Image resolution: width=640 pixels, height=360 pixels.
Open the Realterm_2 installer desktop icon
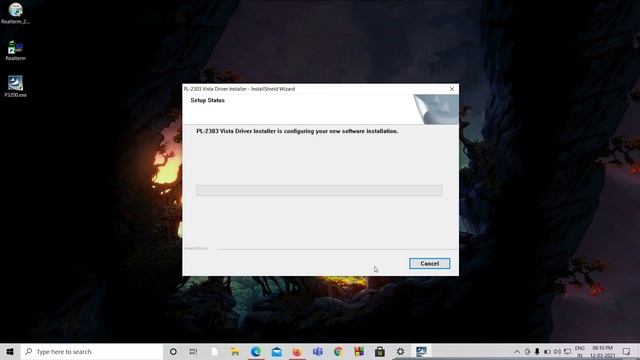pyautogui.click(x=15, y=13)
